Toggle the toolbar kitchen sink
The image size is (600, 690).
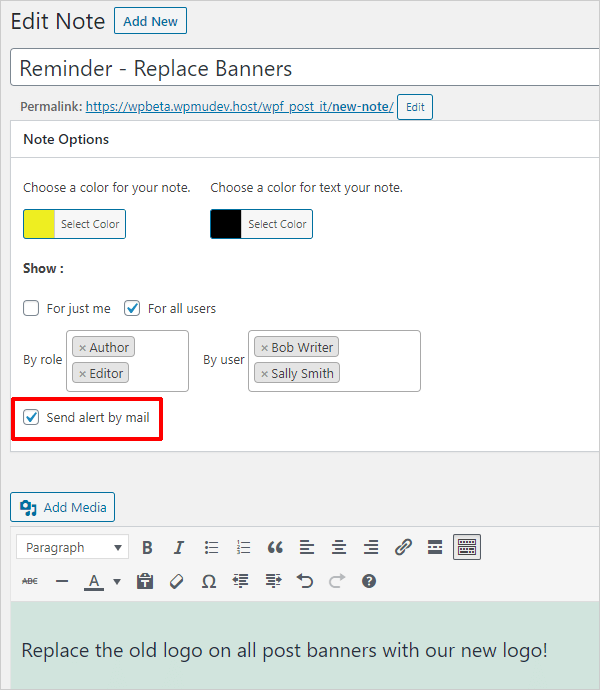click(x=467, y=547)
